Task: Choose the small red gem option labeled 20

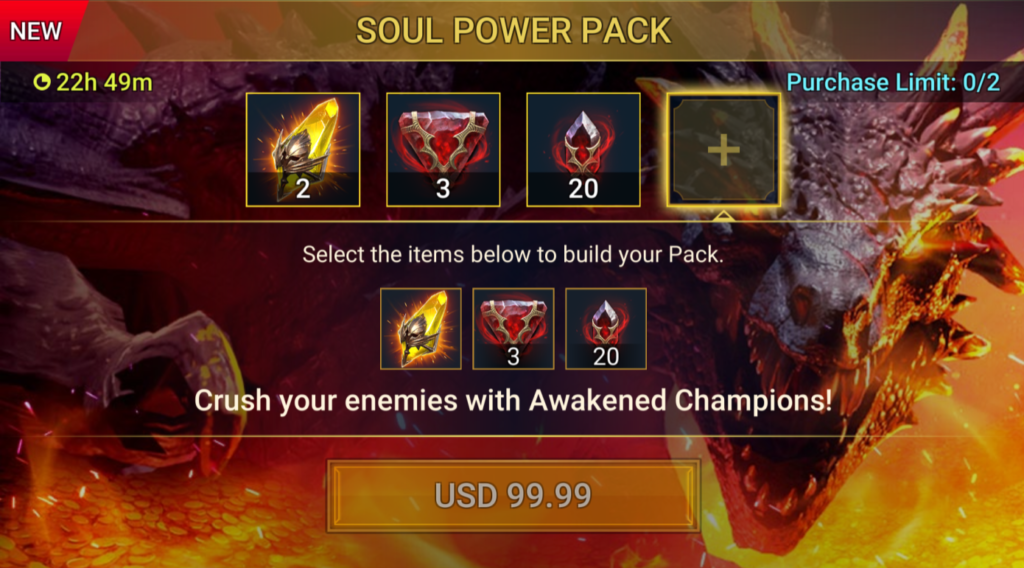Action: pos(606,329)
